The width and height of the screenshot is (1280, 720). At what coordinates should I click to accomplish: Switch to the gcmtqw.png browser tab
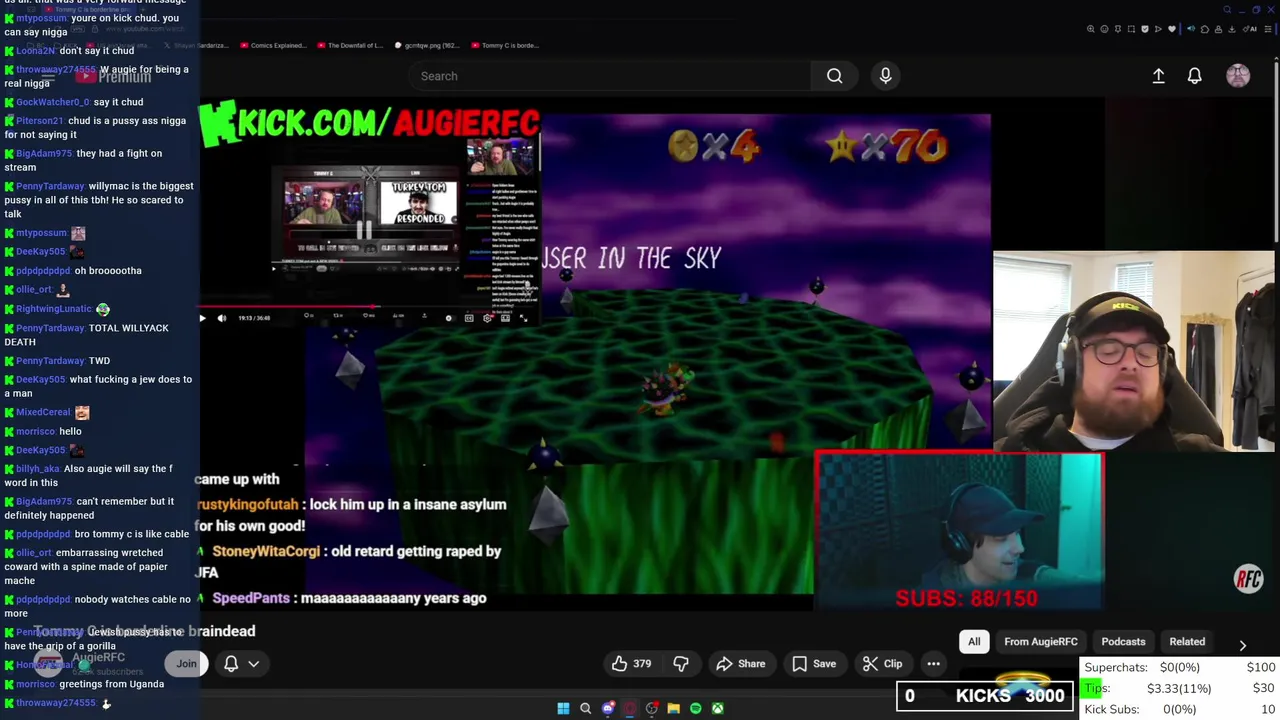[427, 45]
